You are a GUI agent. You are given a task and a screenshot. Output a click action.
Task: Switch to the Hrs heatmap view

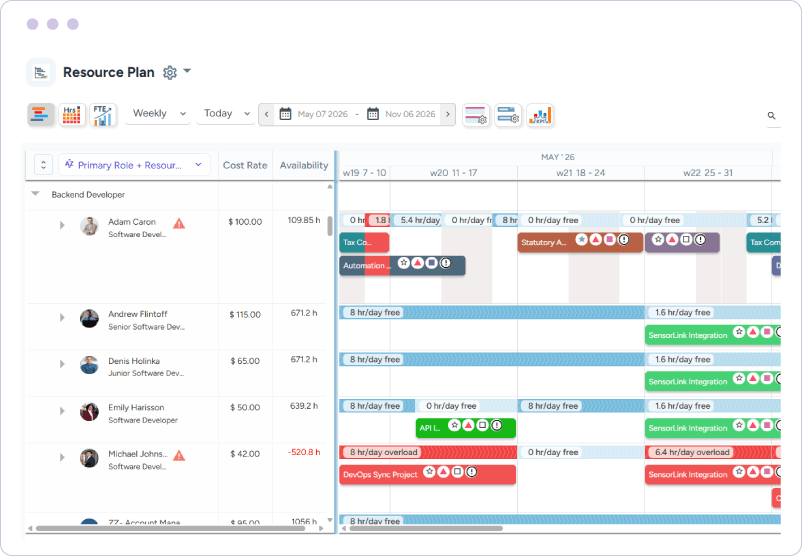(72, 115)
